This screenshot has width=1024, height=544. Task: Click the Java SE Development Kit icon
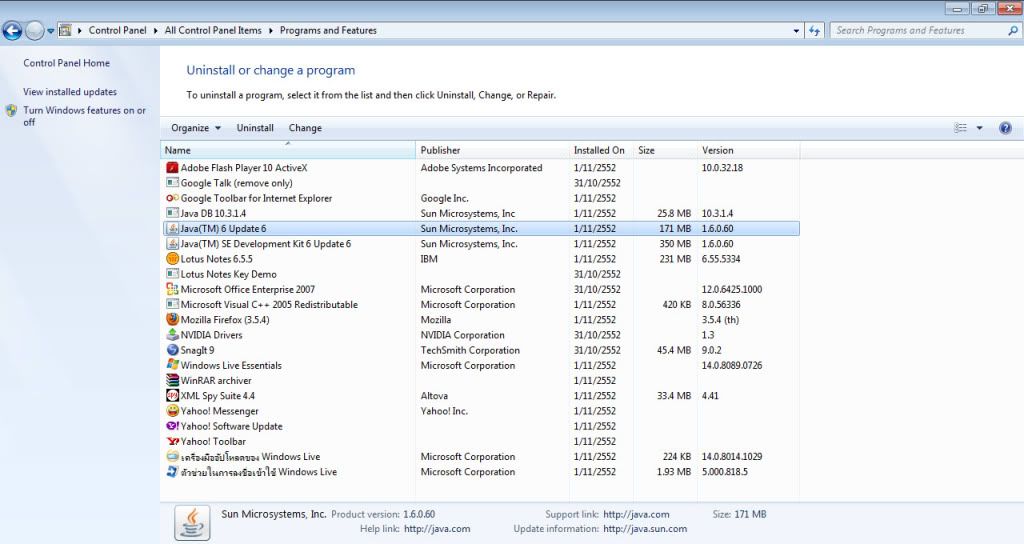pos(172,244)
